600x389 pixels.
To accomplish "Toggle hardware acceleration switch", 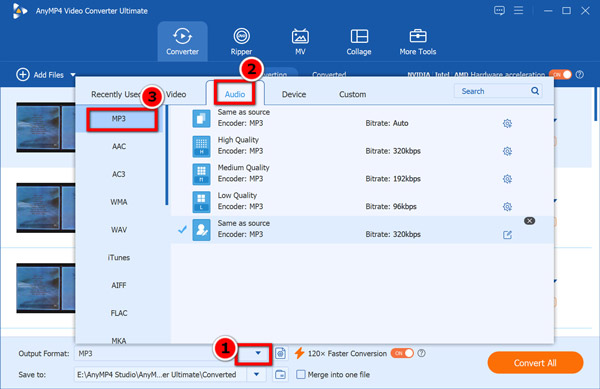I will pyautogui.click(x=560, y=74).
